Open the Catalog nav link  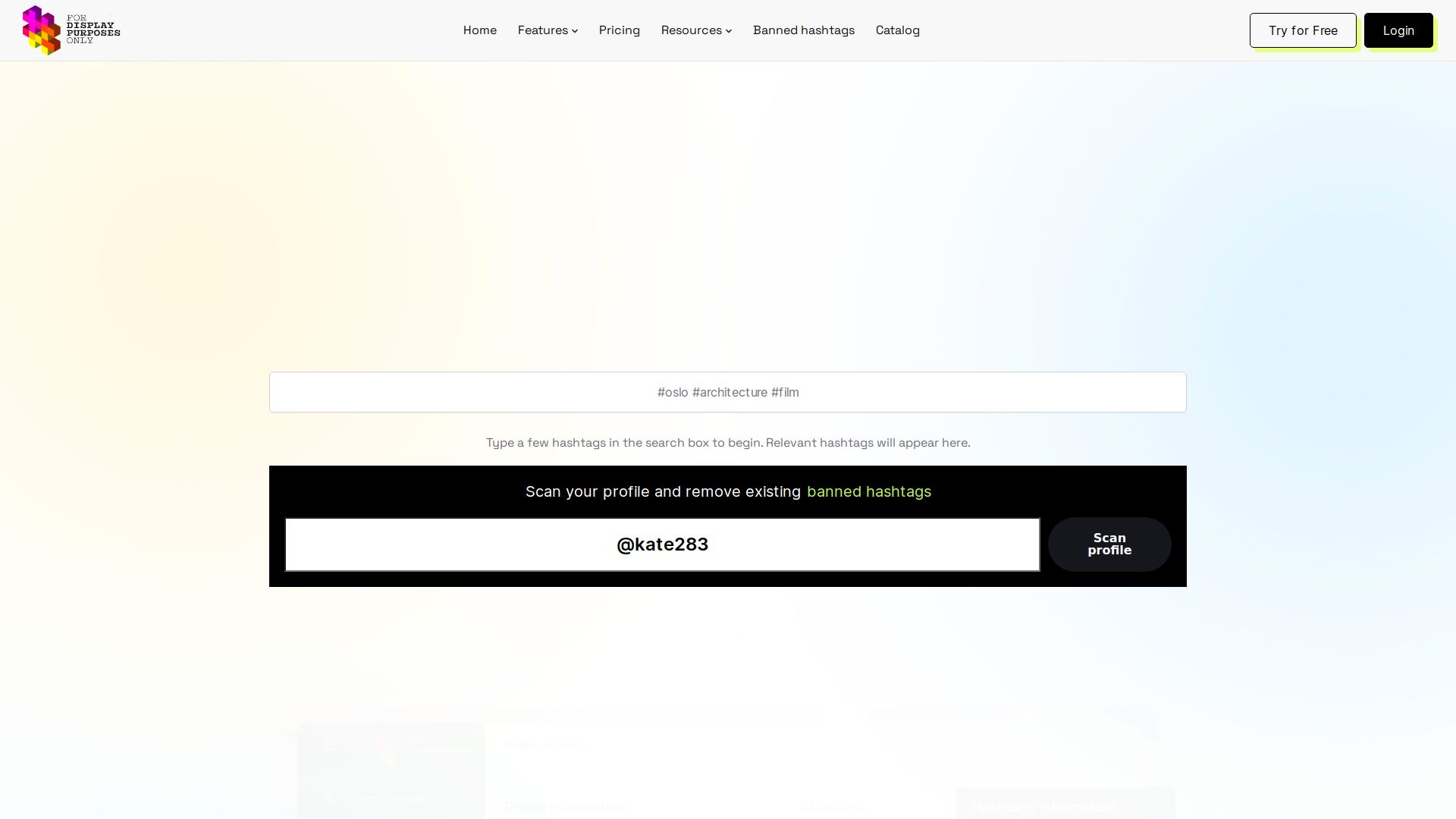[897, 30]
